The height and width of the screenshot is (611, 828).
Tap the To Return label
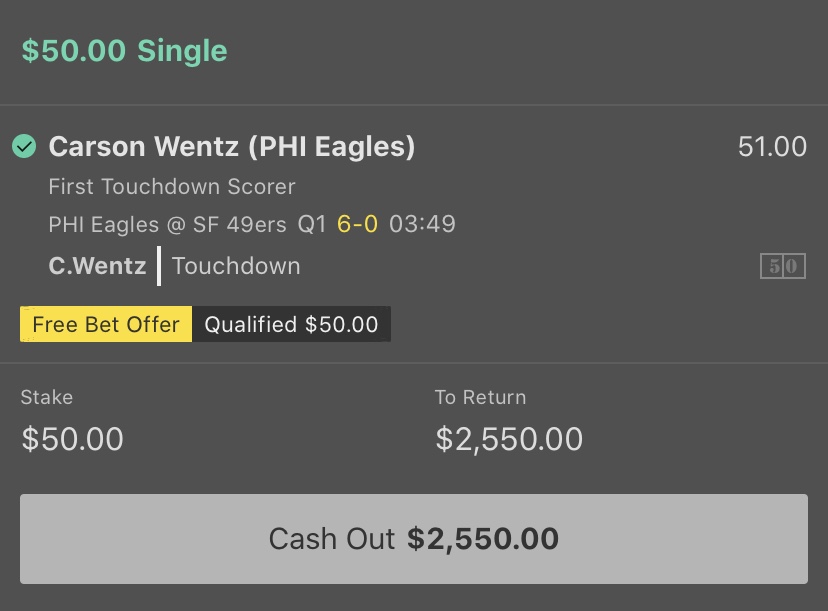coord(481,397)
